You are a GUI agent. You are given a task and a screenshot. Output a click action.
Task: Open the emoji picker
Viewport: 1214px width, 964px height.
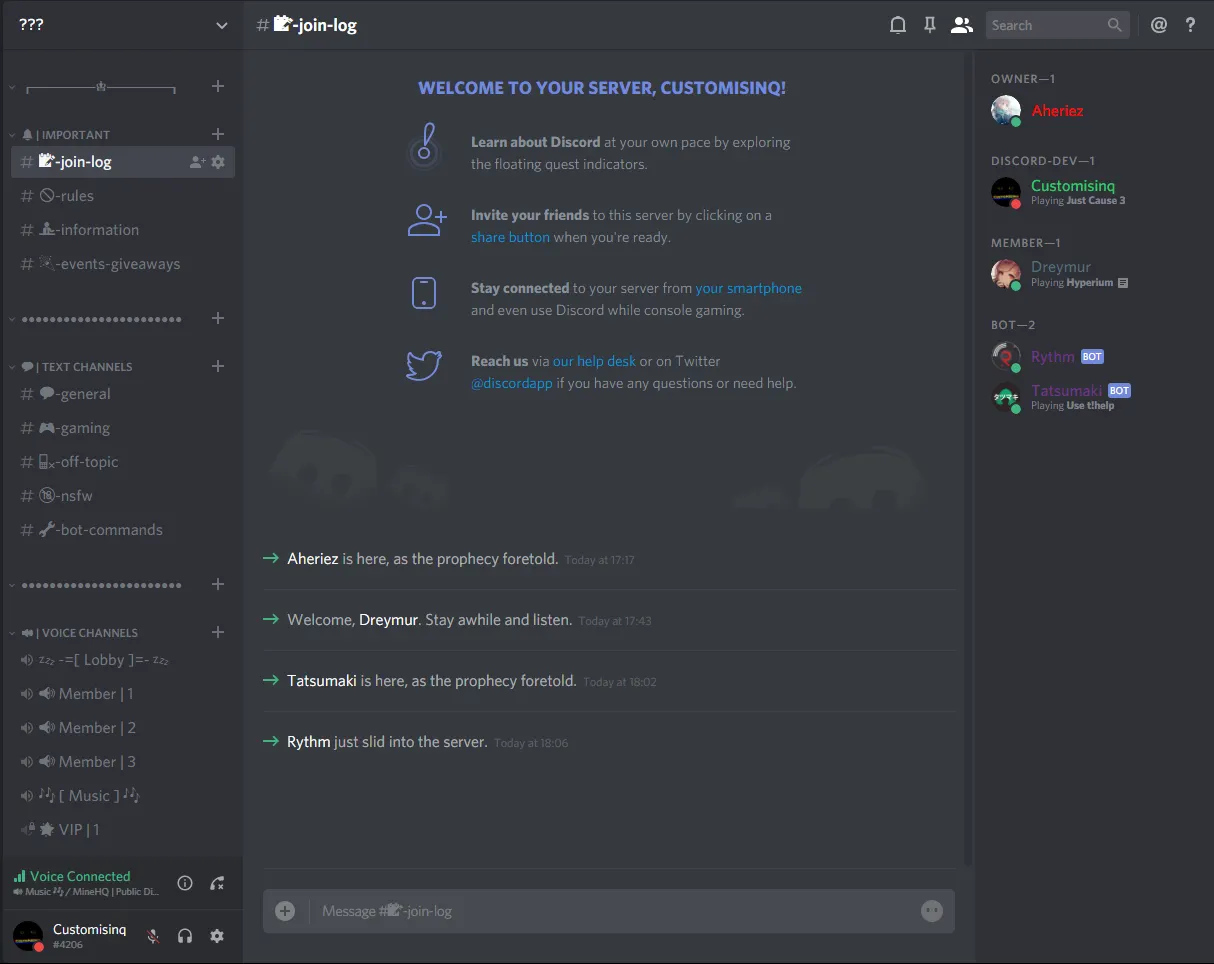[932, 911]
